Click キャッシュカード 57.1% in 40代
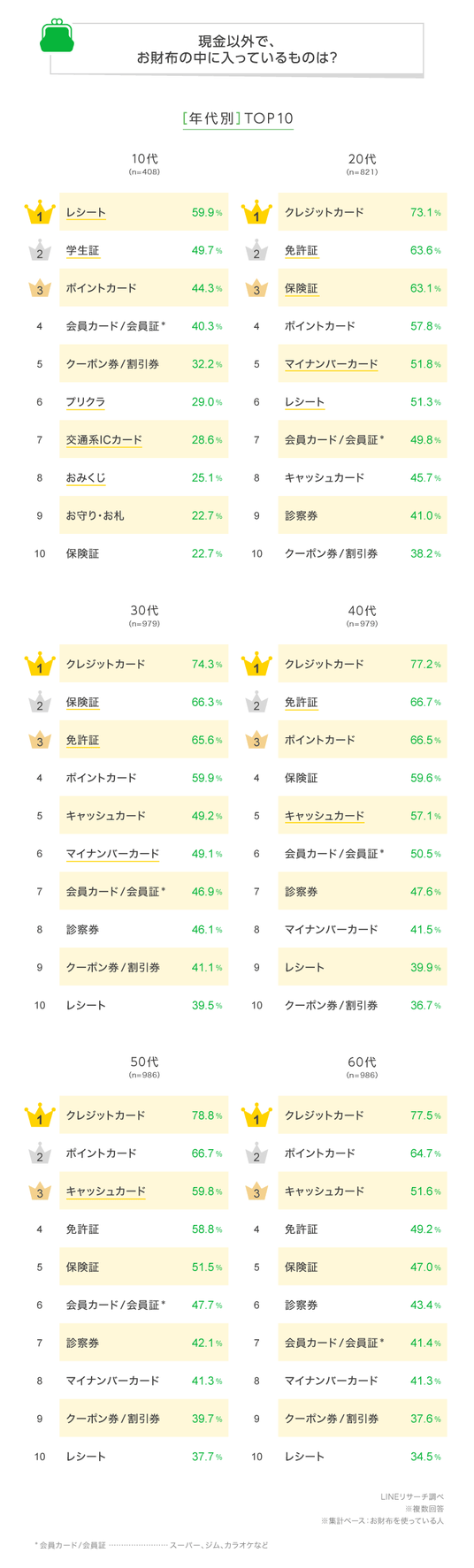 pyautogui.click(x=363, y=816)
